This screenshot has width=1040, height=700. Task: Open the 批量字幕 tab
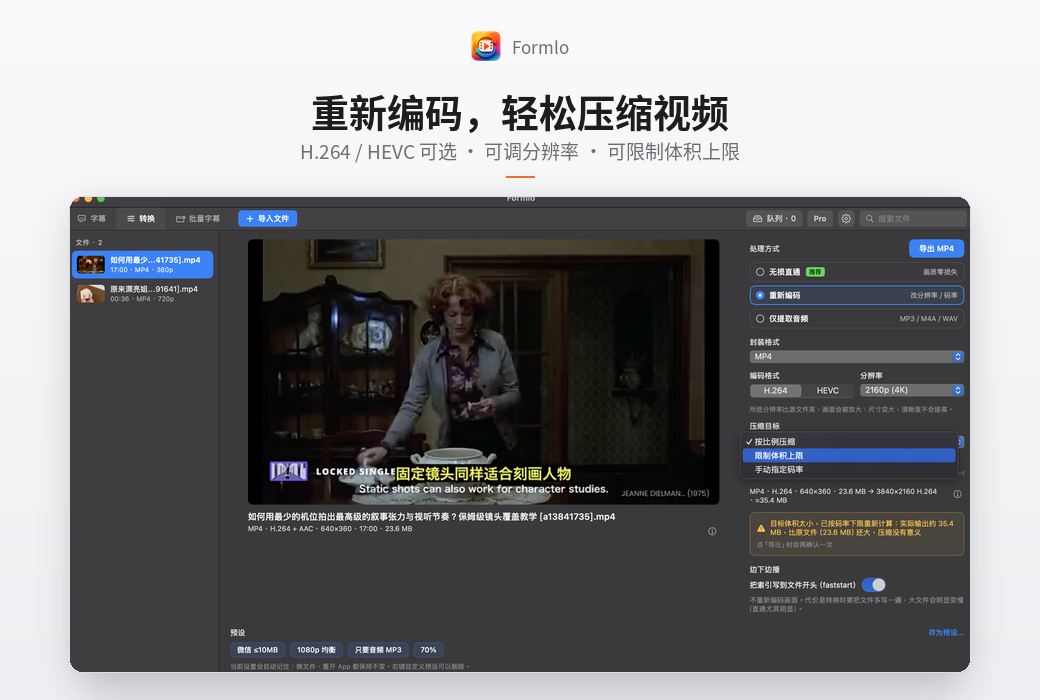tap(198, 218)
